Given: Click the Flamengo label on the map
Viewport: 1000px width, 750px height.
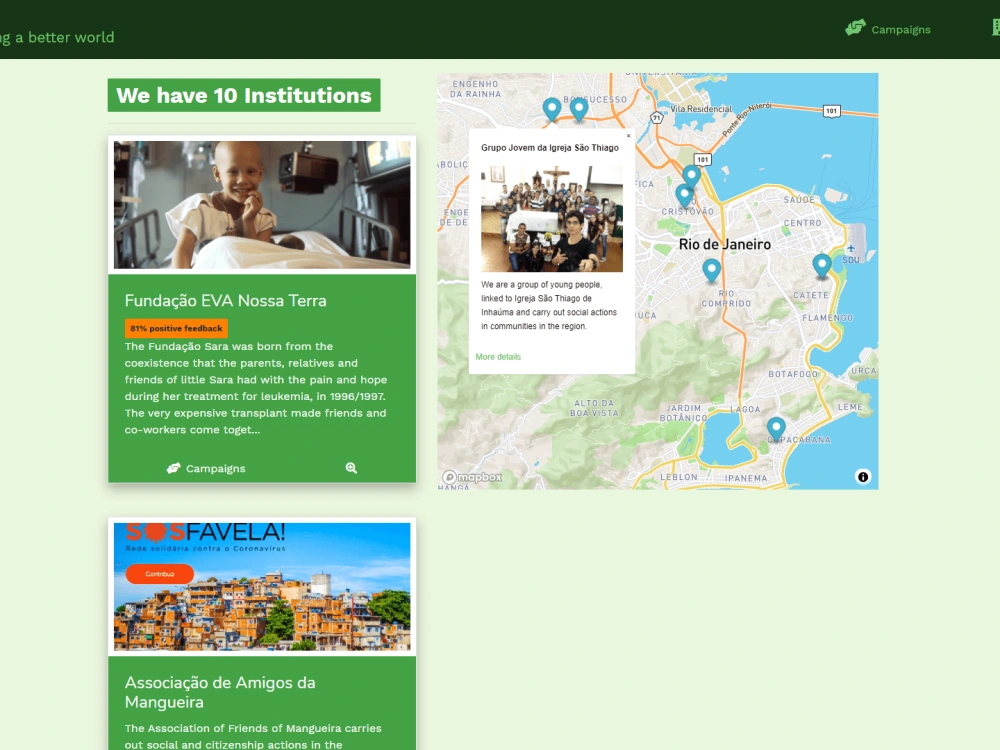Looking at the screenshot, I should [827, 318].
